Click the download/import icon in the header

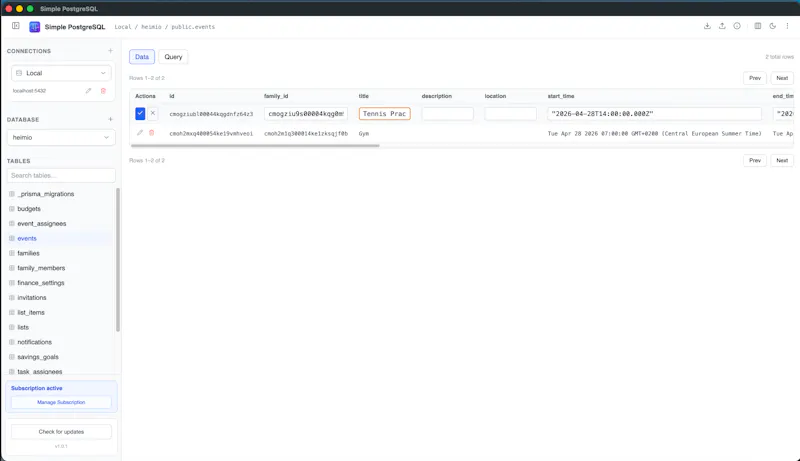click(x=707, y=26)
